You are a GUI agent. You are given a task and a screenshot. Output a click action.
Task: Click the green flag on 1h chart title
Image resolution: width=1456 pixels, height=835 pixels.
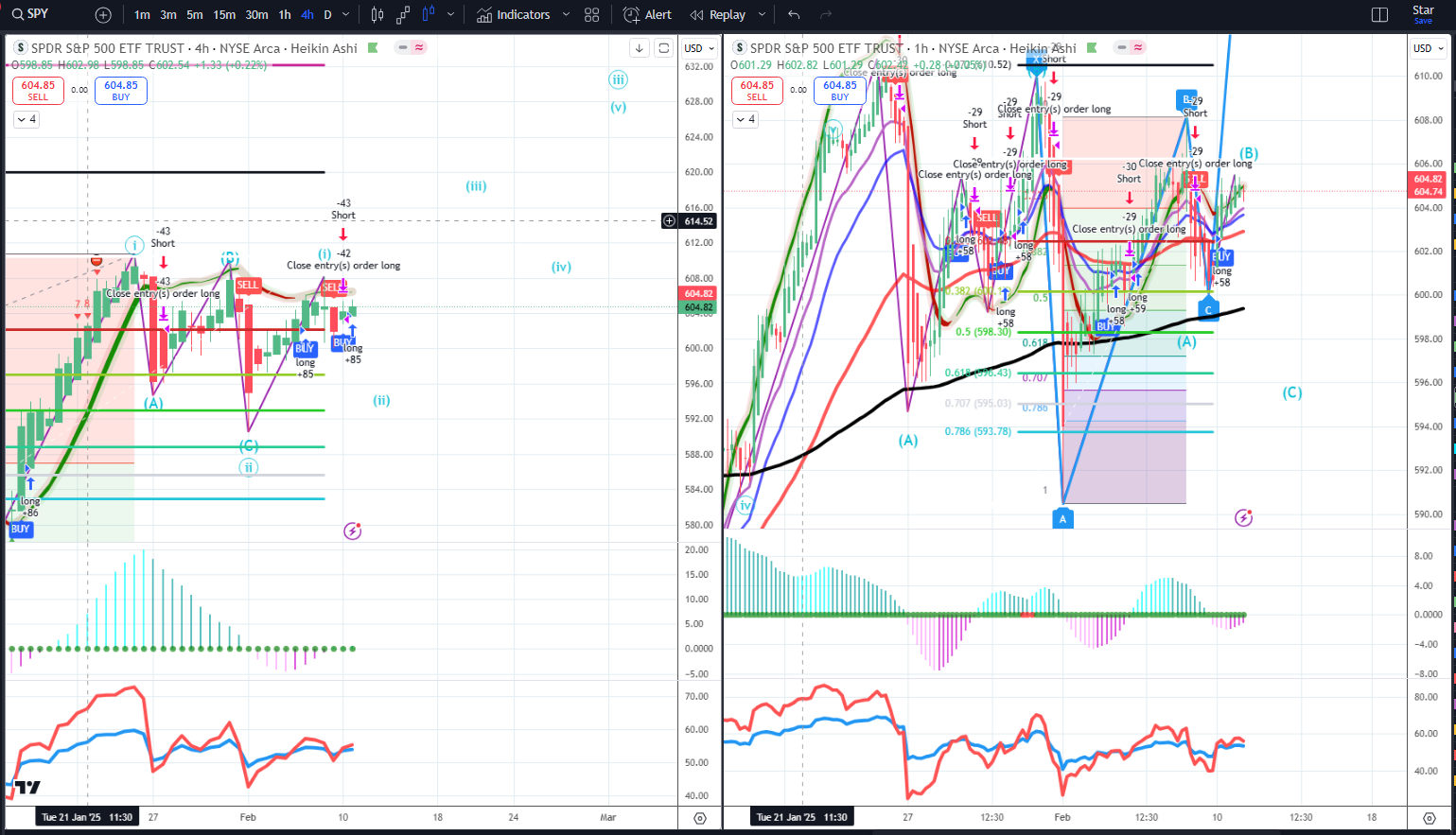[1092, 47]
